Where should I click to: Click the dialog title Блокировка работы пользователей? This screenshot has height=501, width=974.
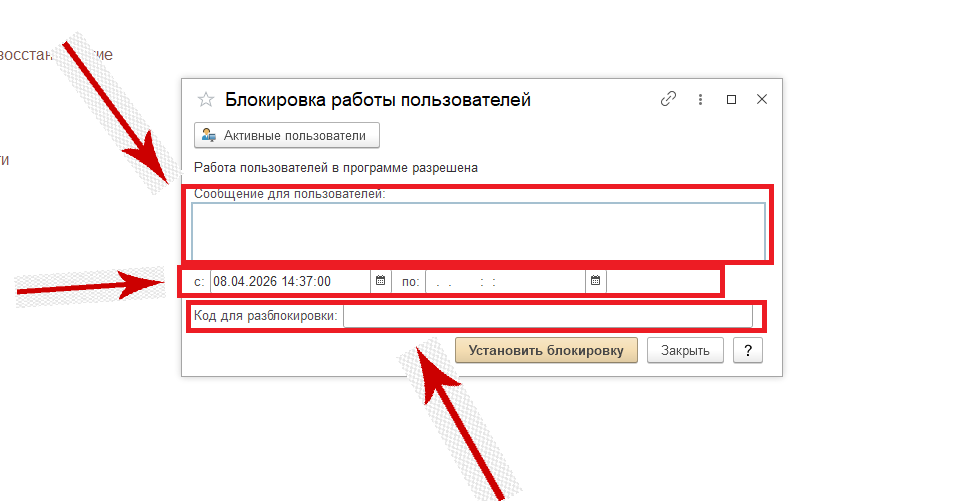[377, 99]
